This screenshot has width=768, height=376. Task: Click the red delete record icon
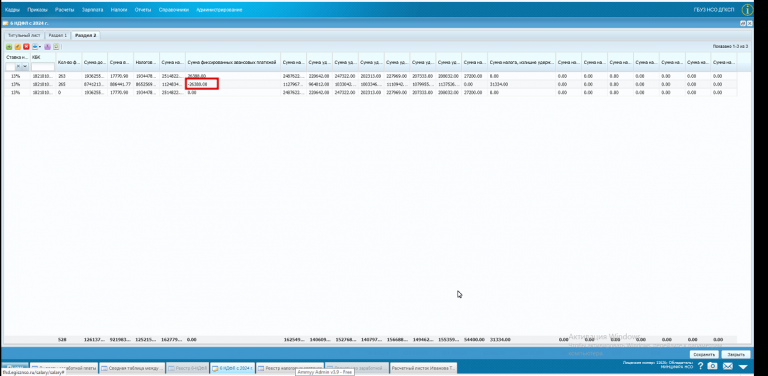[26, 47]
